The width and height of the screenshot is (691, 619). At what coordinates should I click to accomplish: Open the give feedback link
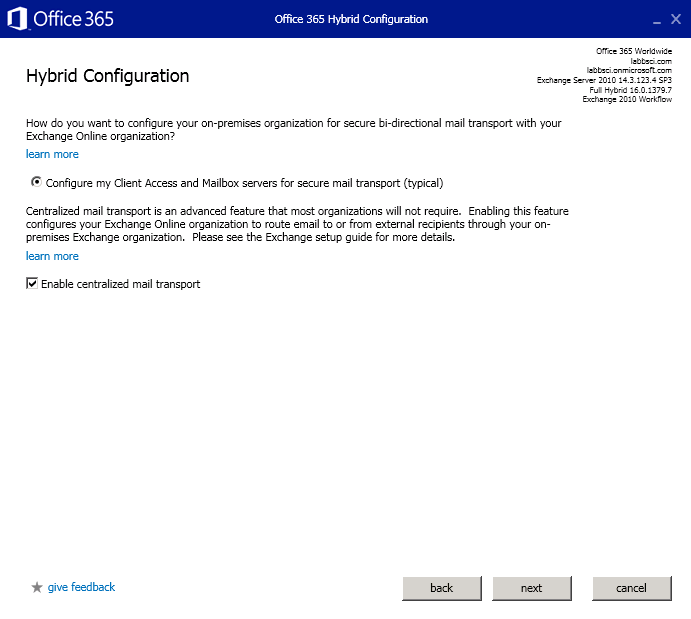pos(81,587)
